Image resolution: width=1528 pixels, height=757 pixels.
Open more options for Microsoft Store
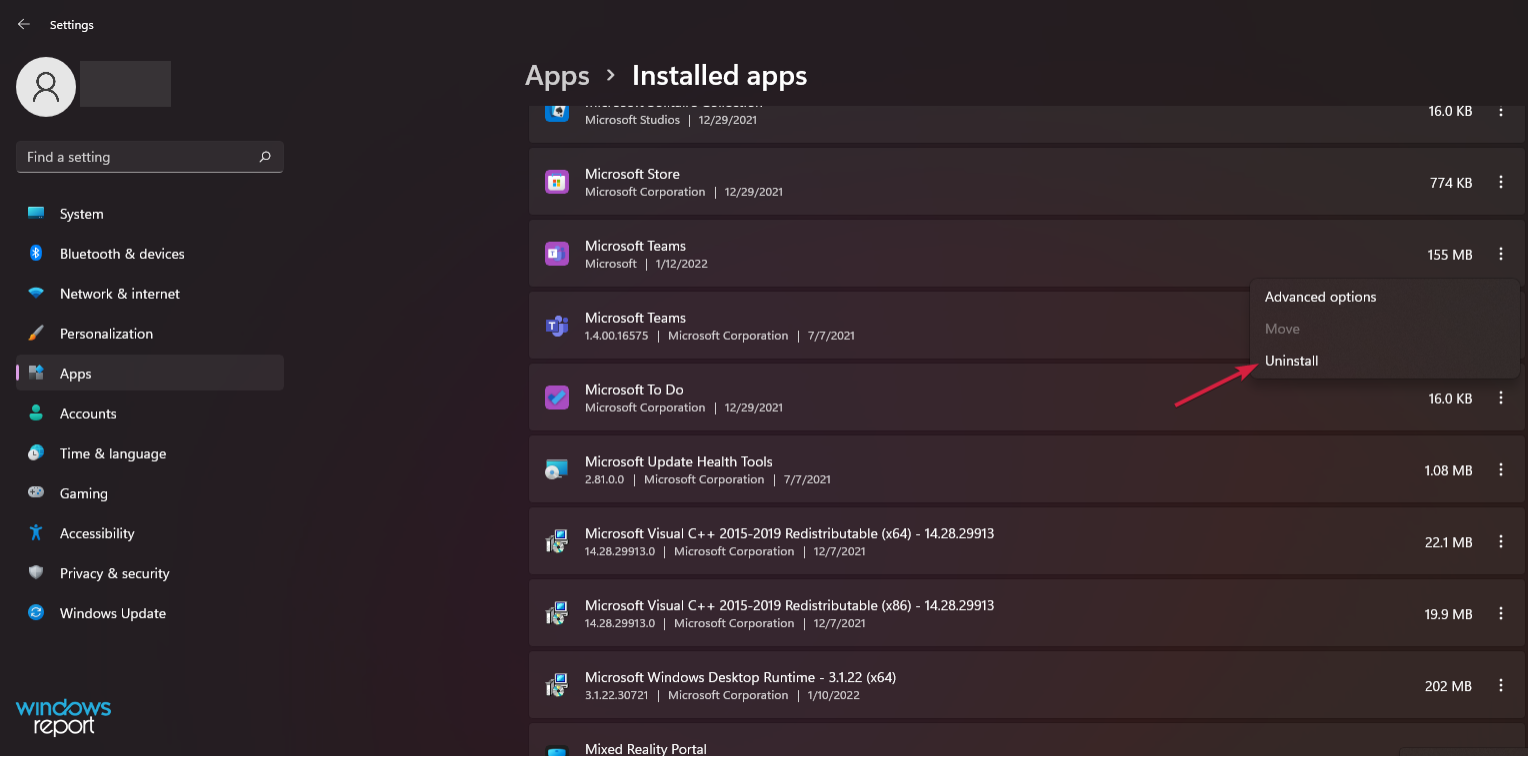1501,182
